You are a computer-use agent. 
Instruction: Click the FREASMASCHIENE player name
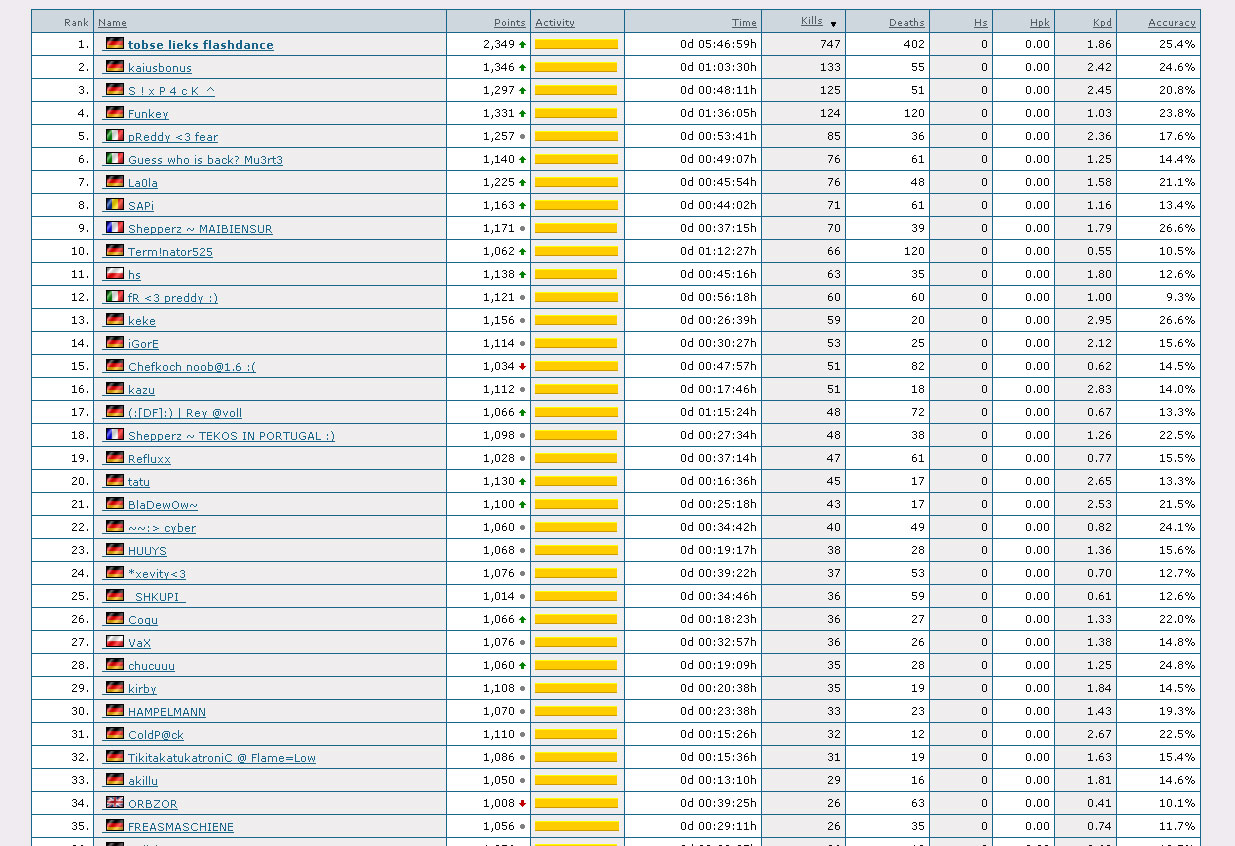[x=180, y=827]
